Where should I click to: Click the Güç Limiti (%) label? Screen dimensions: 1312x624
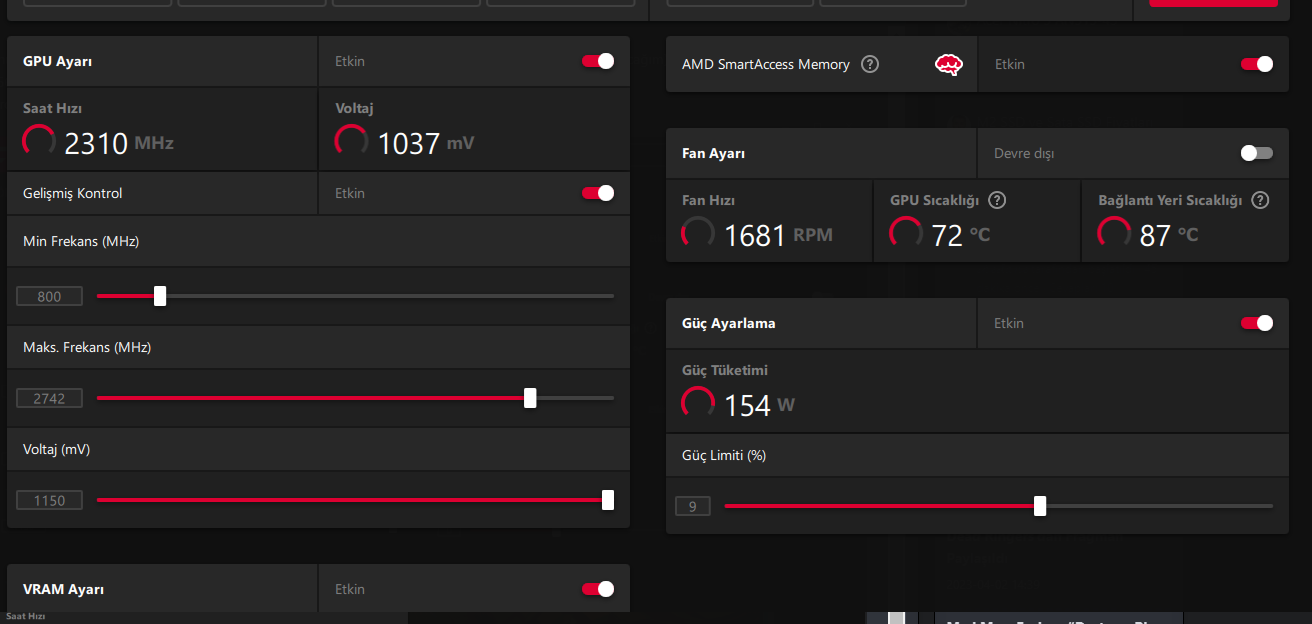pos(724,455)
